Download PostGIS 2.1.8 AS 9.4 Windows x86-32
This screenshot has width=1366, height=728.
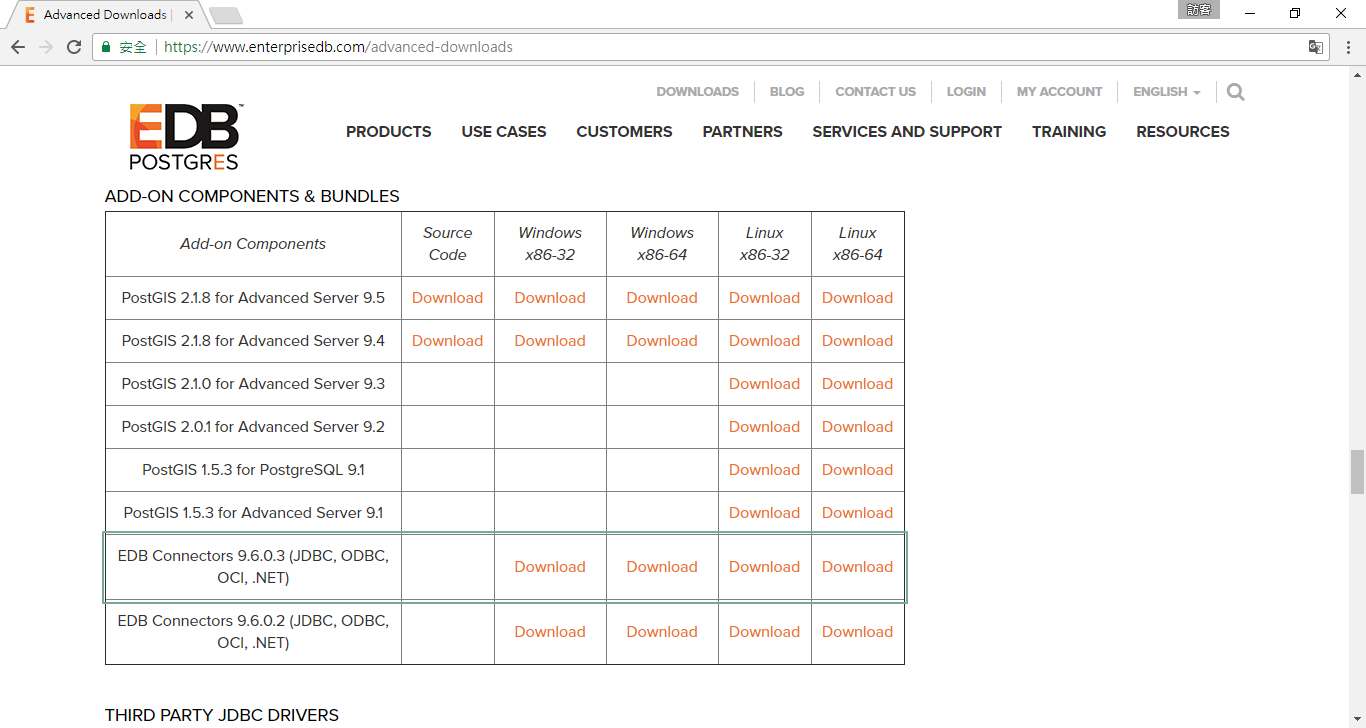tap(550, 341)
